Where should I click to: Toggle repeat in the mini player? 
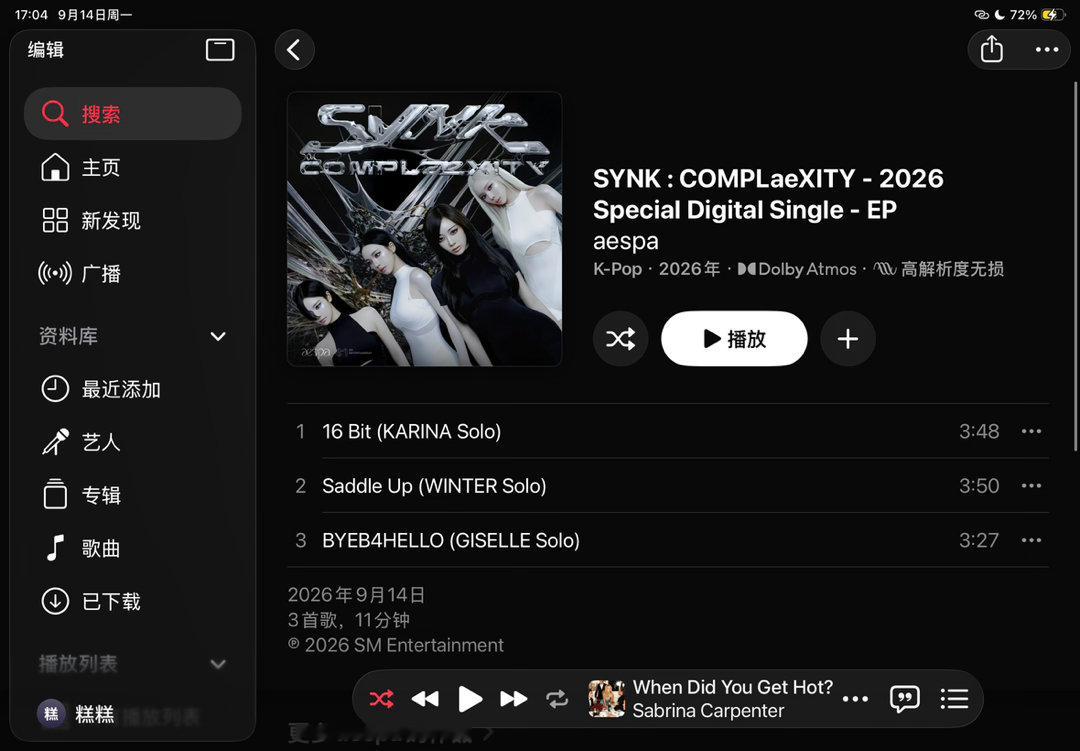(557, 699)
